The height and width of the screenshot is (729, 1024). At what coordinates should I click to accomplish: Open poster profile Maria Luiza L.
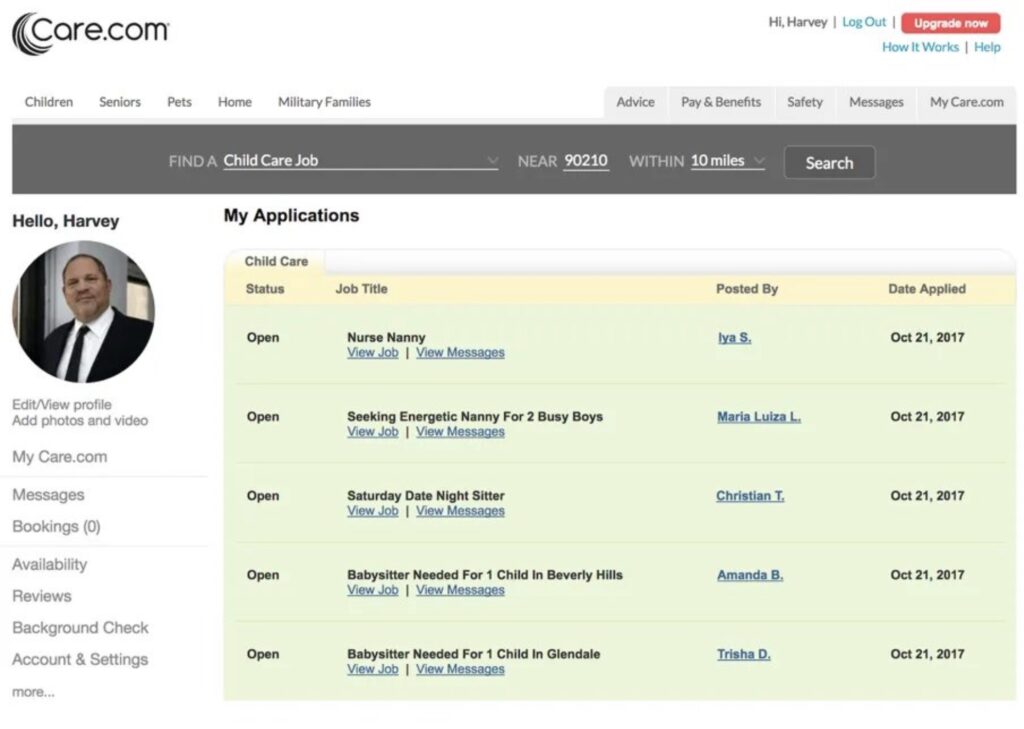click(x=758, y=417)
